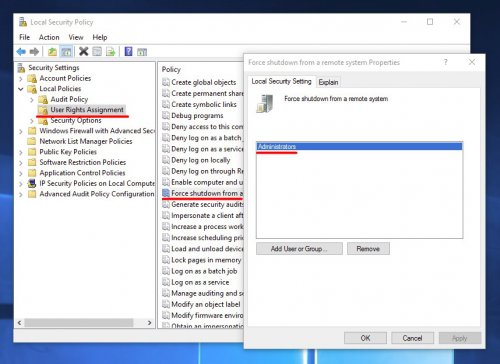Open the Action menu

[x=49, y=37]
